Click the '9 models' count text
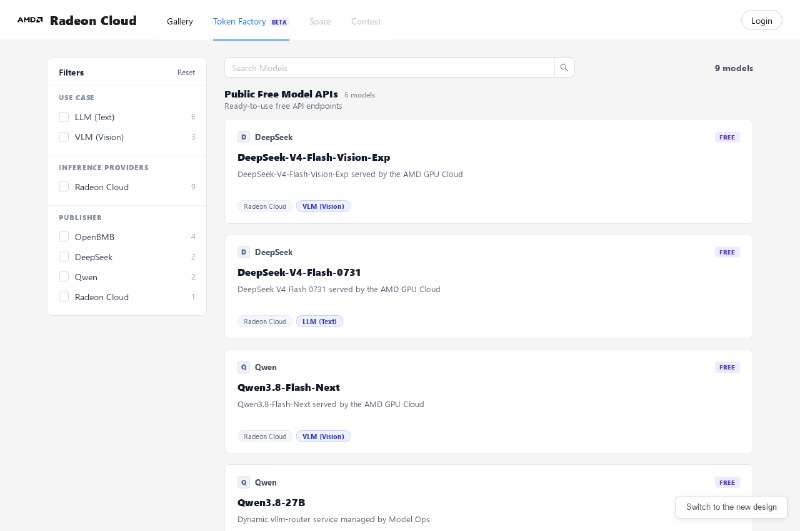The image size is (800, 531). (734, 68)
